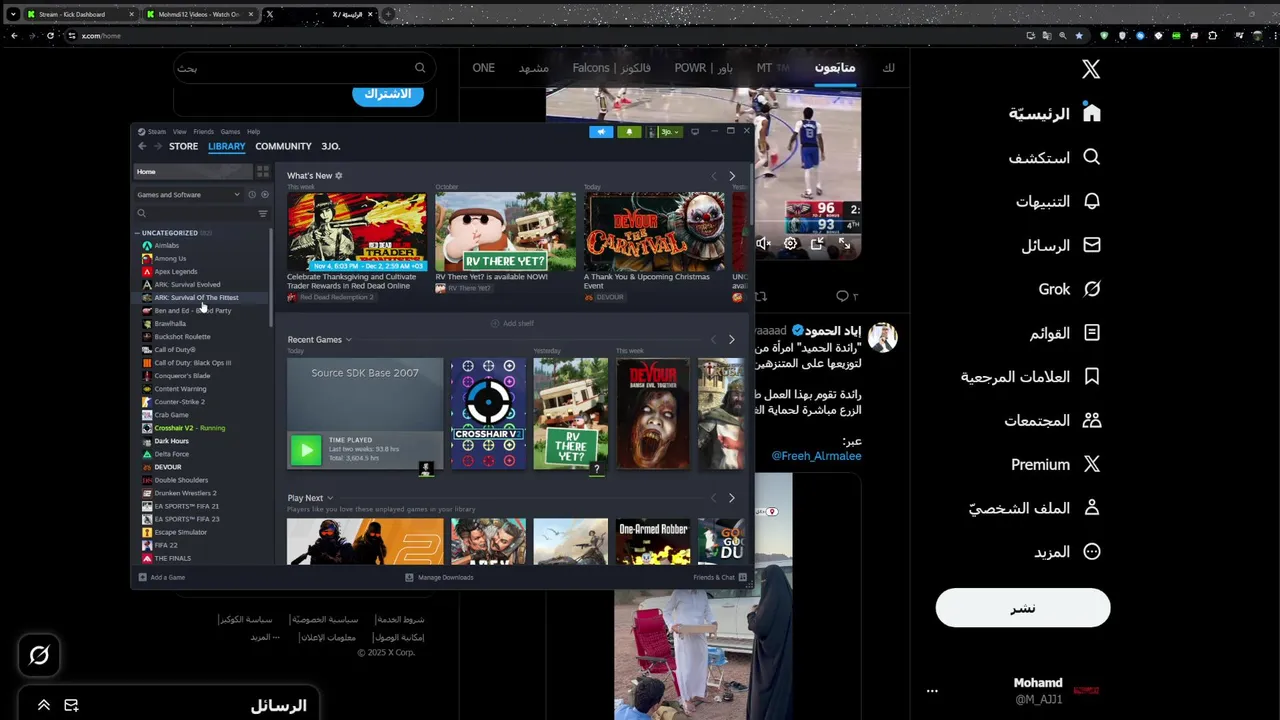This screenshot has width=1280, height=720.
Task: Toggle Steam Big Picture mode icon
Action: pyautogui.click(x=695, y=132)
